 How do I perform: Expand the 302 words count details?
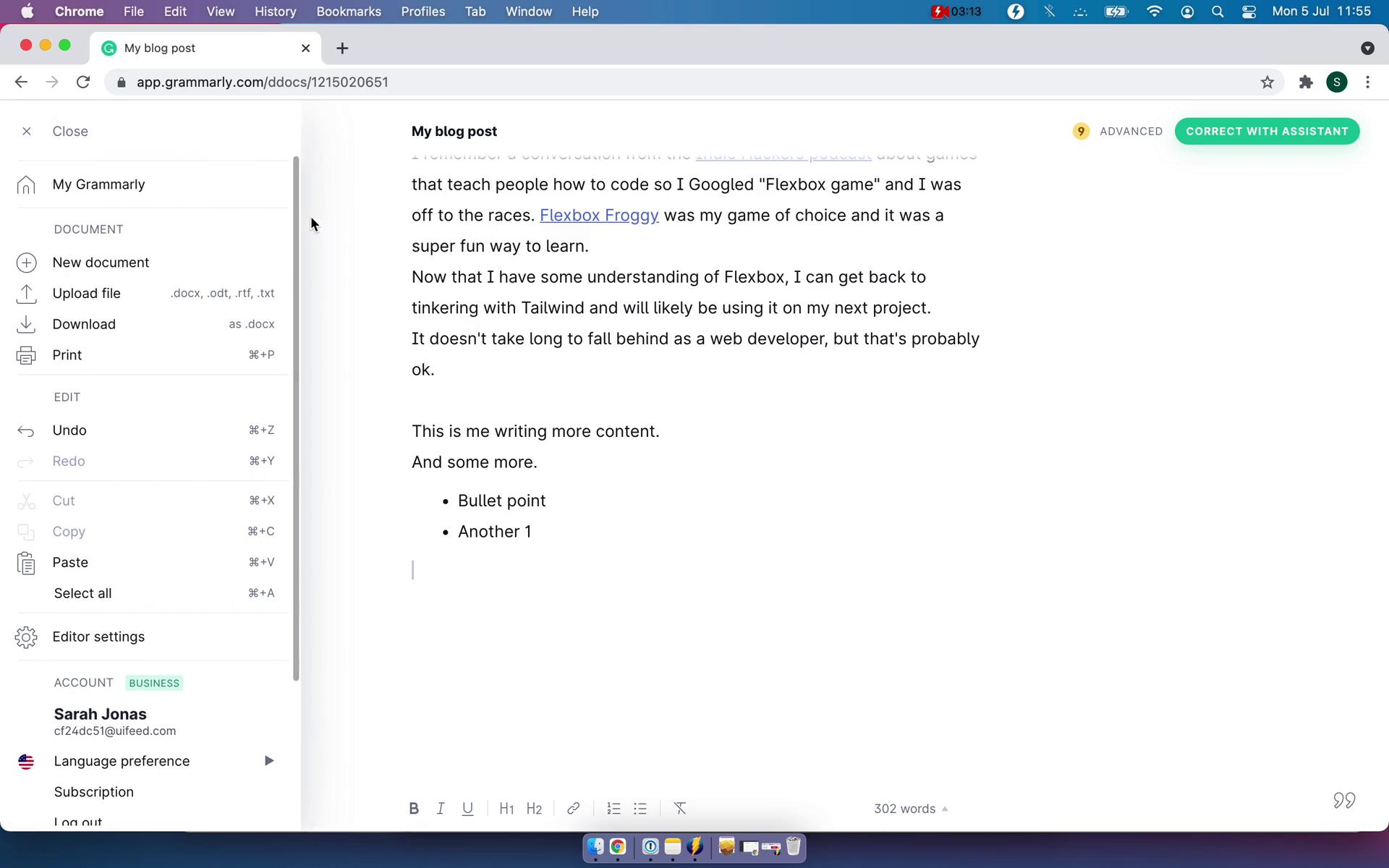[910, 809]
